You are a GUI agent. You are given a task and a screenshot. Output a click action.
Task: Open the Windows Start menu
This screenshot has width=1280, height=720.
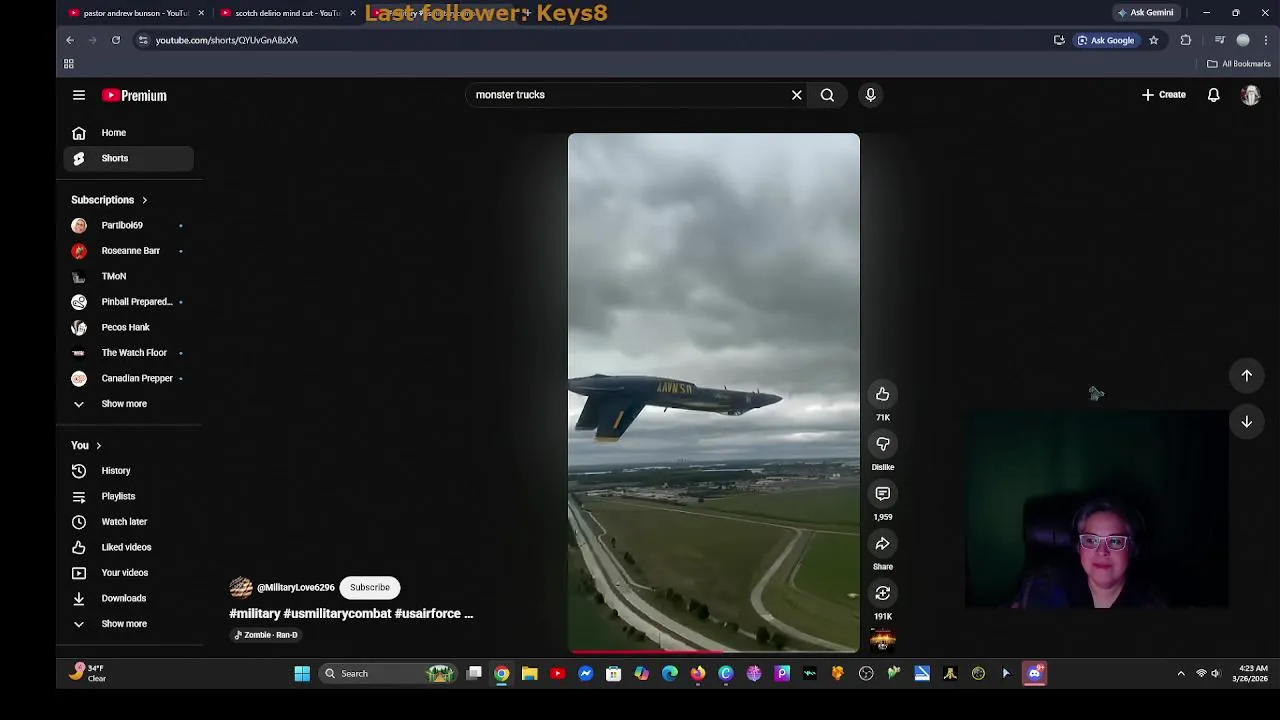click(301, 674)
